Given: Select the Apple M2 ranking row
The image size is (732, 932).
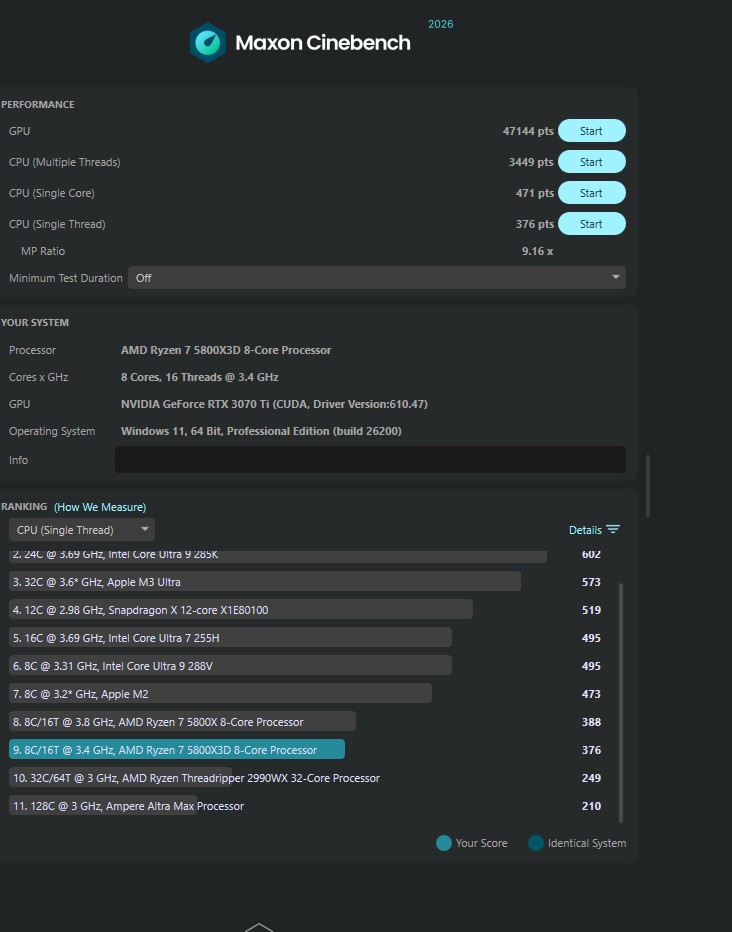Looking at the screenshot, I should click(220, 693).
